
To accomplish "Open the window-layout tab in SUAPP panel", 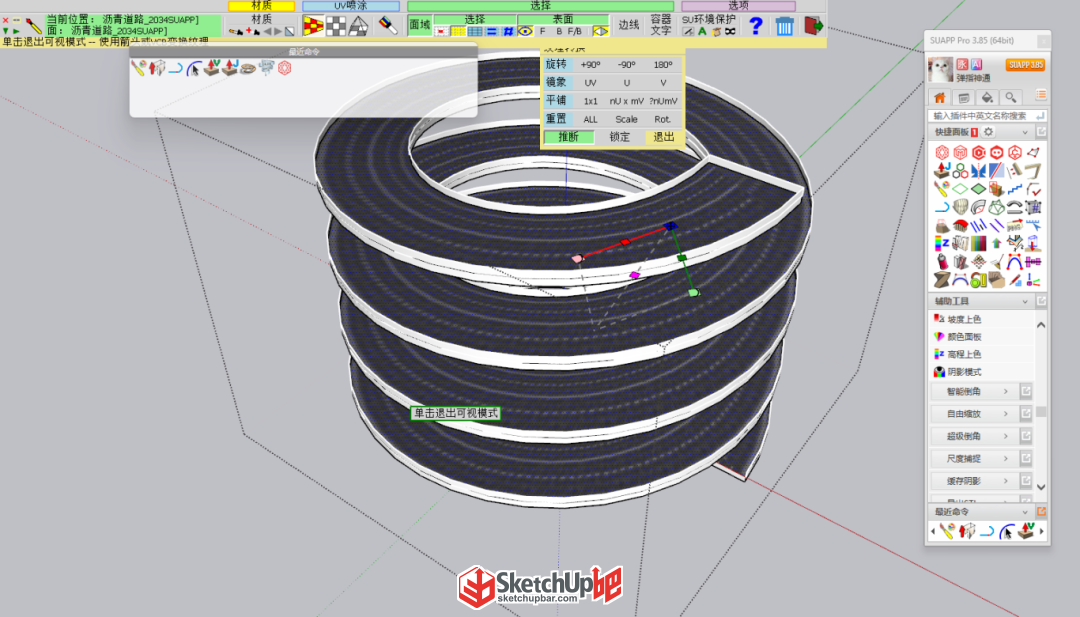I will (964, 97).
